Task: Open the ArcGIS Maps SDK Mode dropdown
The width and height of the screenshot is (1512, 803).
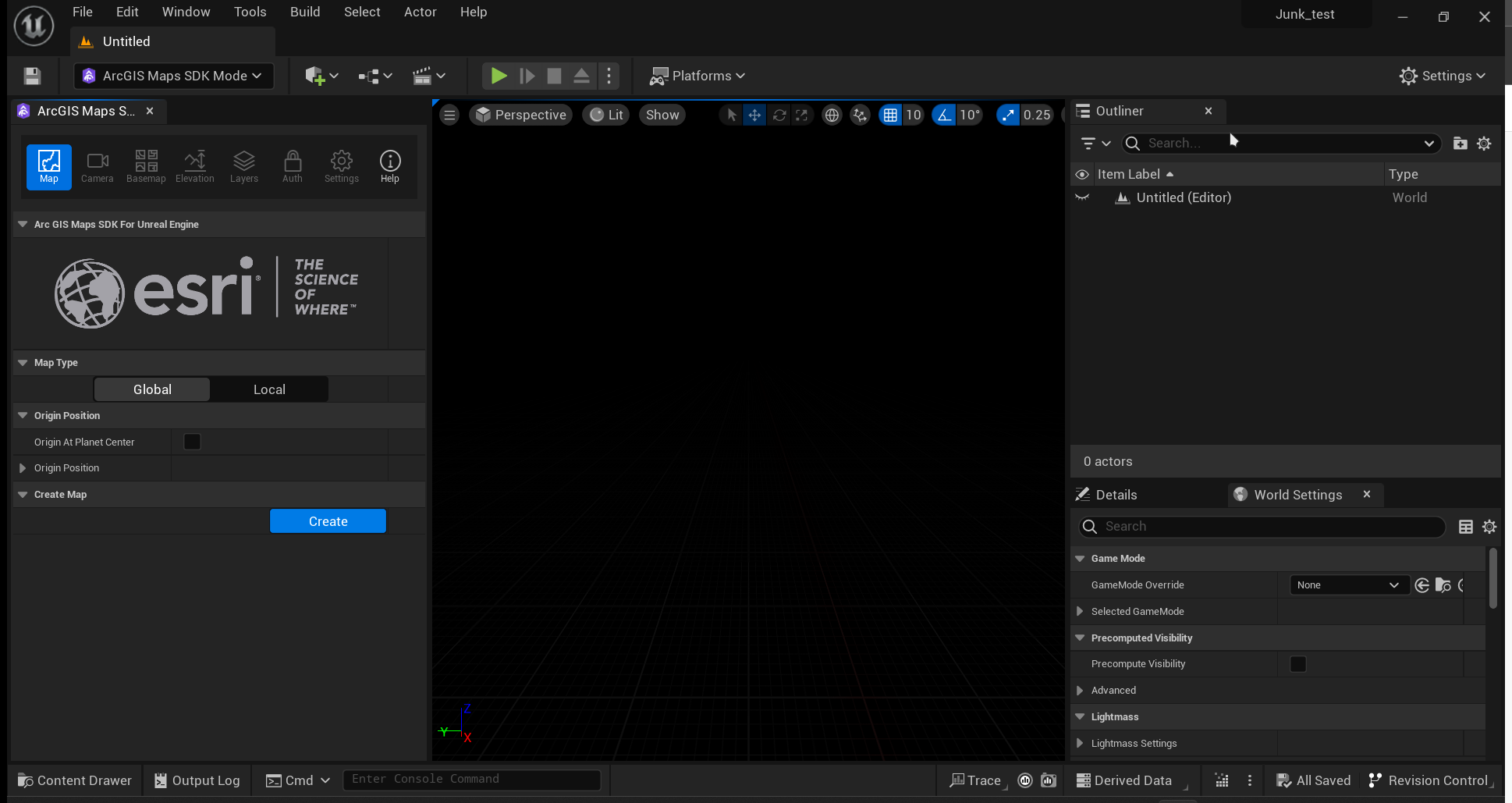Action: point(174,76)
